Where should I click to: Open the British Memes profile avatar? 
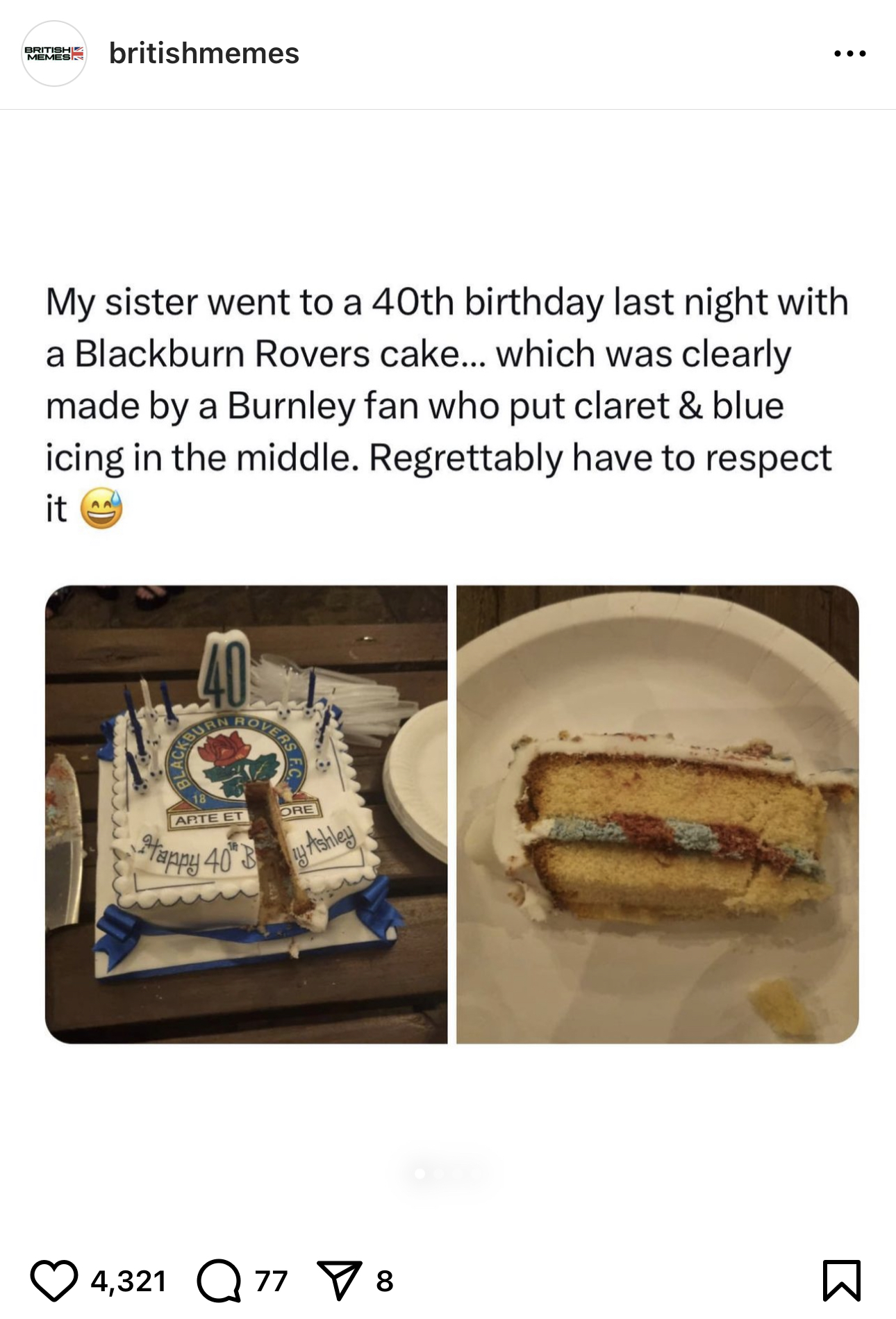pyautogui.click(x=54, y=53)
